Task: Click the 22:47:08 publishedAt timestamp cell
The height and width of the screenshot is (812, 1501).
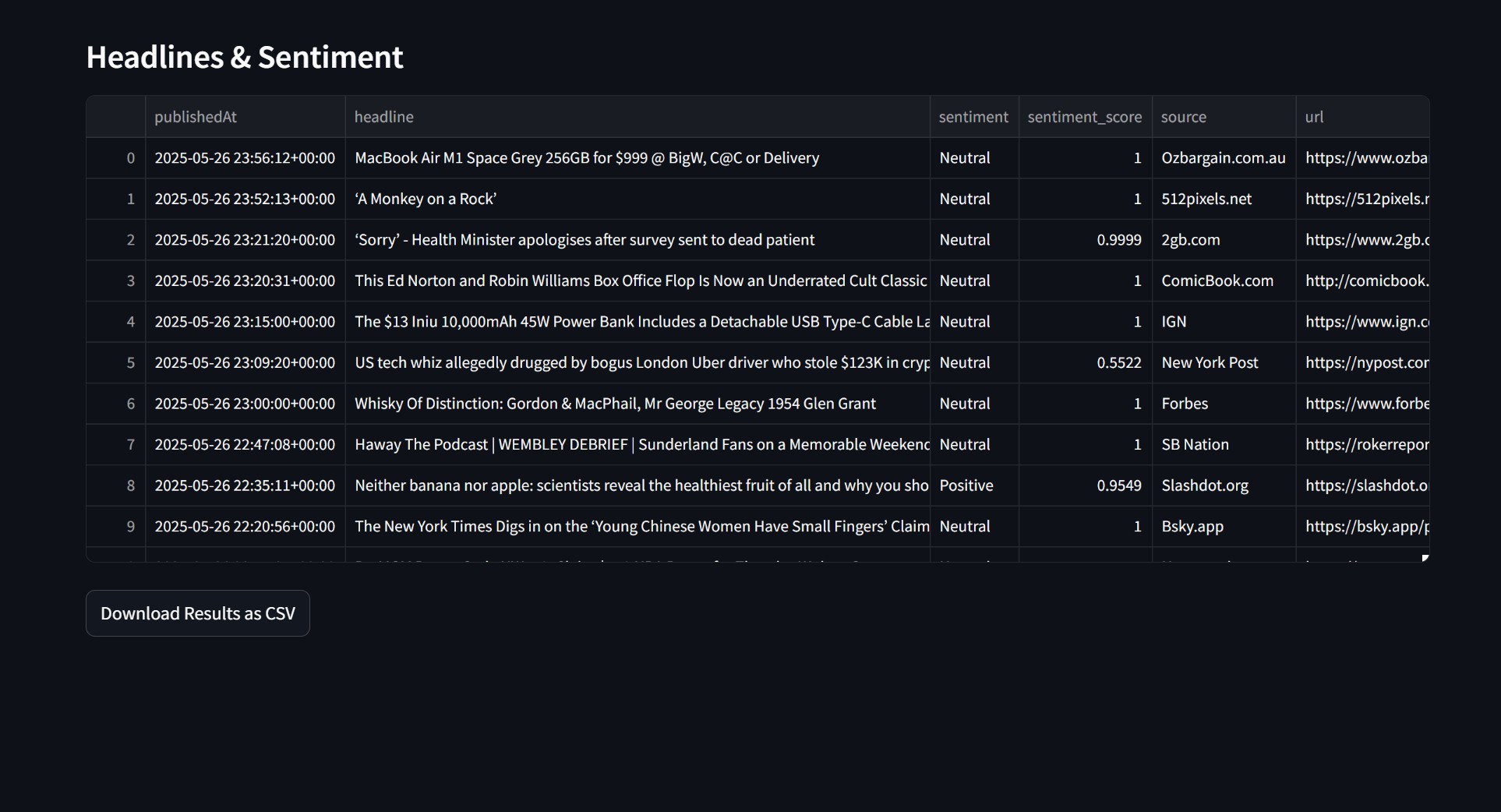Action: click(x=245, y=444)
